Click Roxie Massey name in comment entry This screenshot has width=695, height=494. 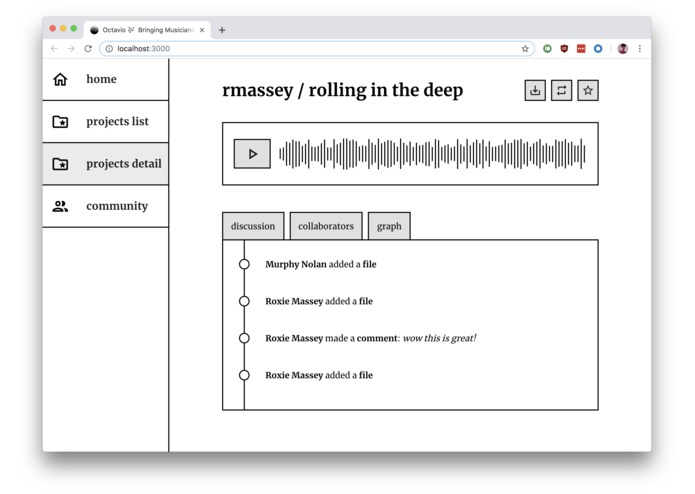(x=294, y=338)
